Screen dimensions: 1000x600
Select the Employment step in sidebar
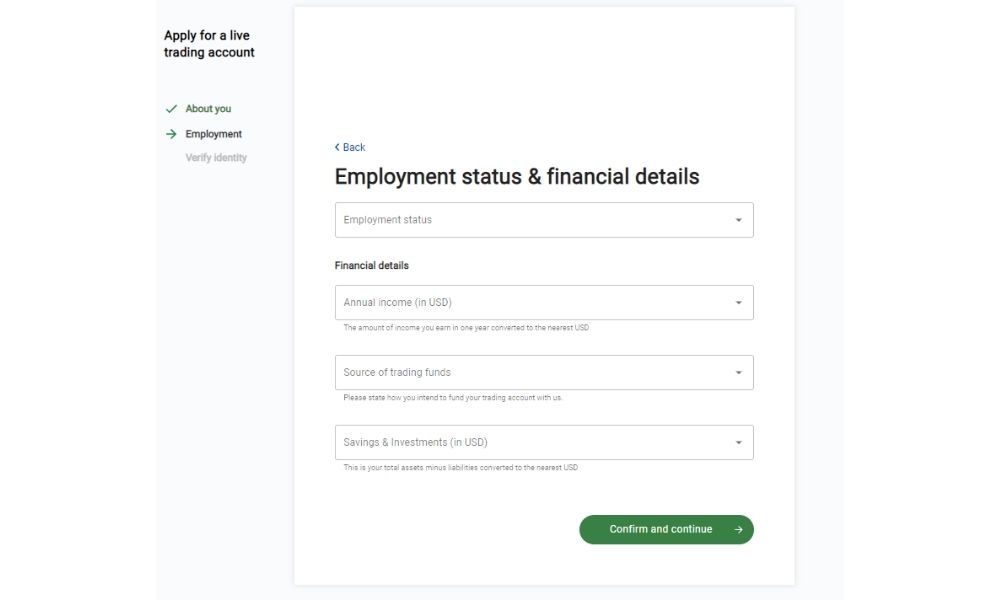tap(213, 134)
